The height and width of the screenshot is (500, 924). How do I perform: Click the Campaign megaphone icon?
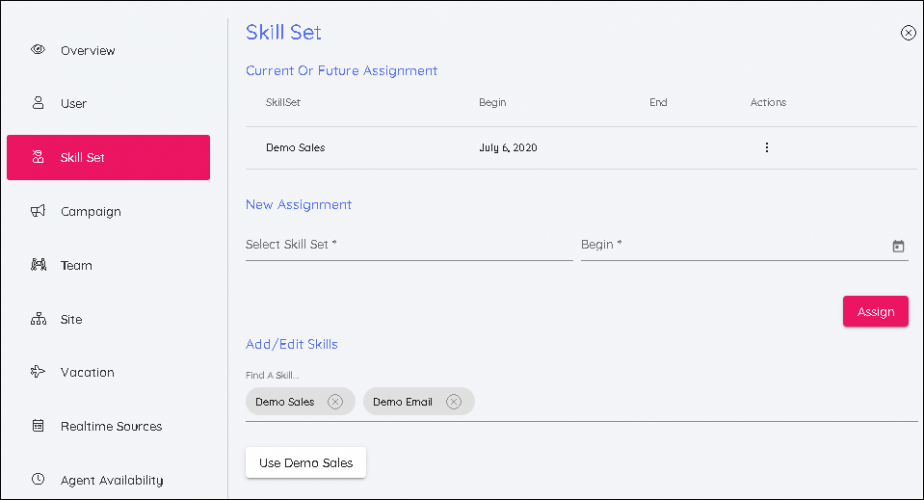pos(38,211)
